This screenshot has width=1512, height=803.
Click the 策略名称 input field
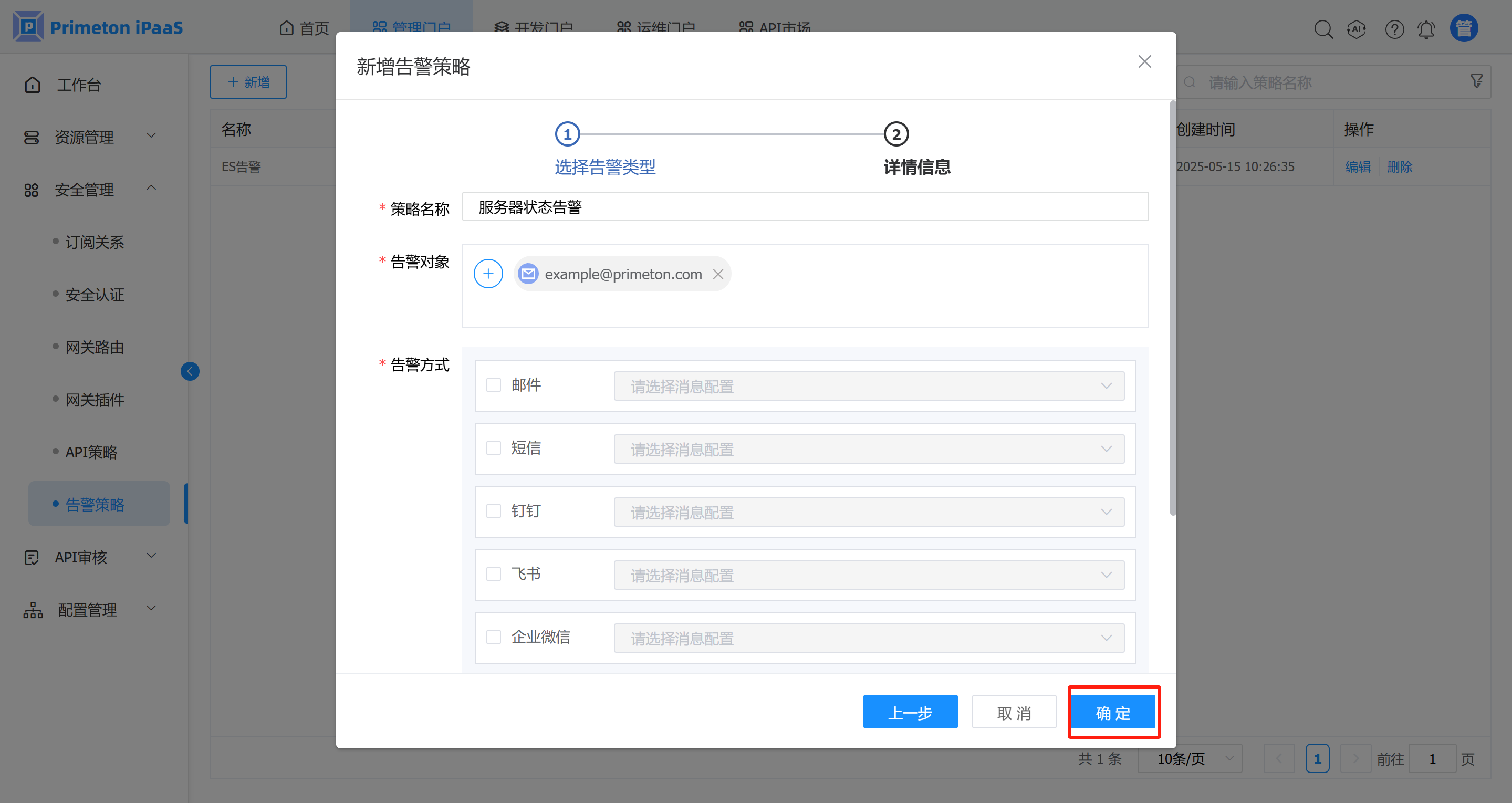tap(804, 206)
